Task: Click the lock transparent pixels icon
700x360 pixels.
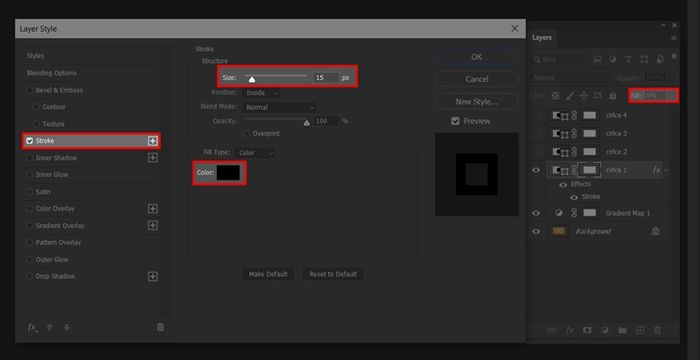Action: (555, 96)
